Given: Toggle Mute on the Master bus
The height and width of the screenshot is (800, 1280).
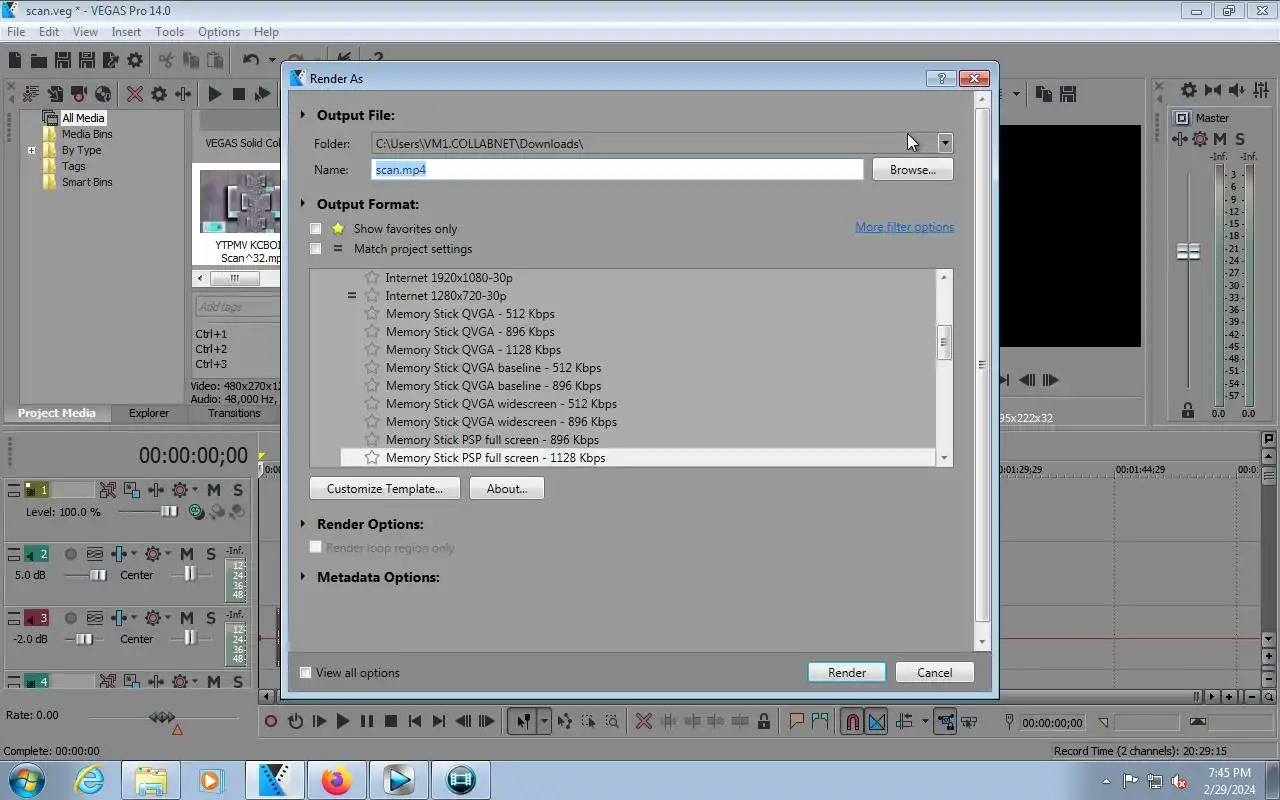Looking at the screenshot, I should click(1221, 139).
